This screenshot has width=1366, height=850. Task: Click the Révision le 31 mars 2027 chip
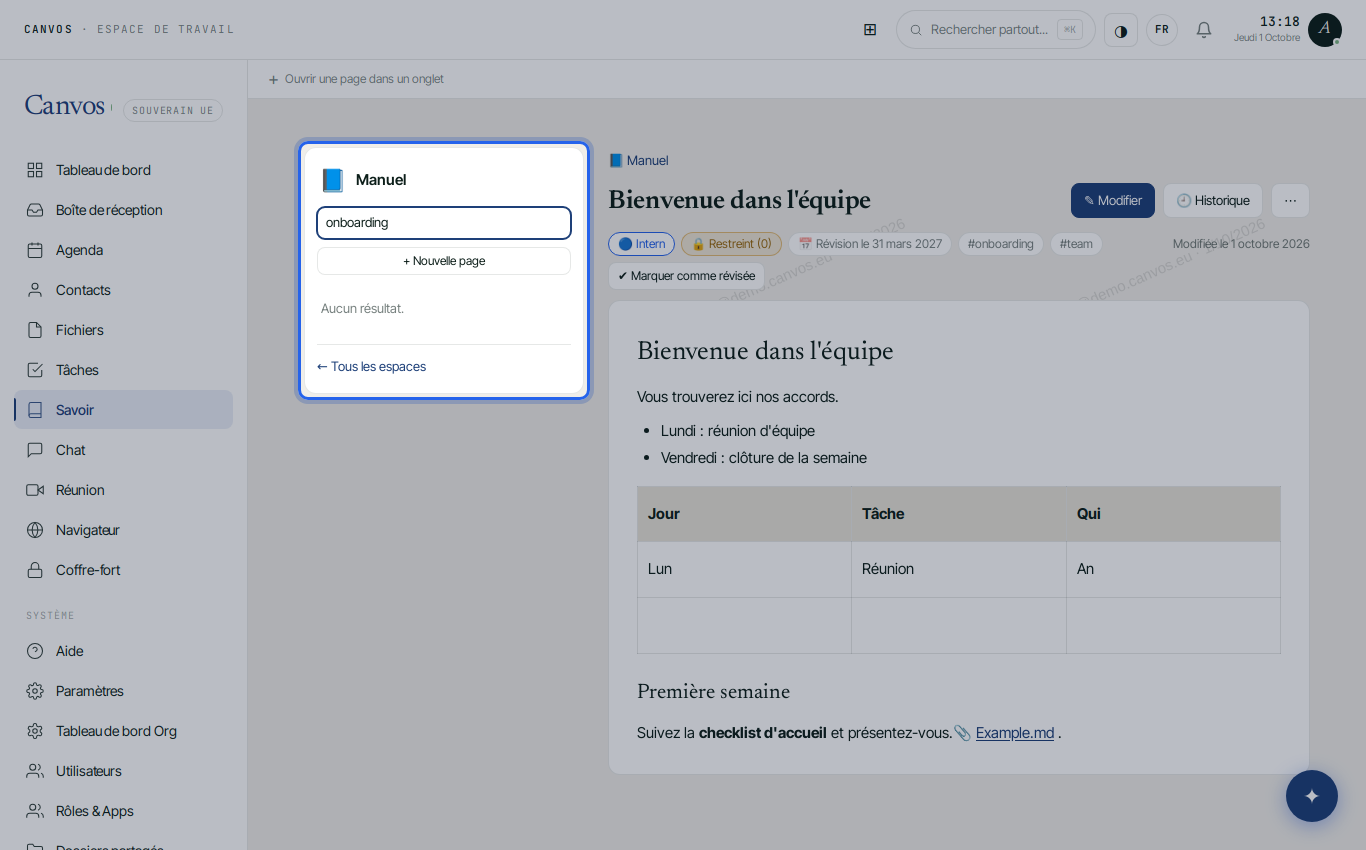(x=870, y=244)
